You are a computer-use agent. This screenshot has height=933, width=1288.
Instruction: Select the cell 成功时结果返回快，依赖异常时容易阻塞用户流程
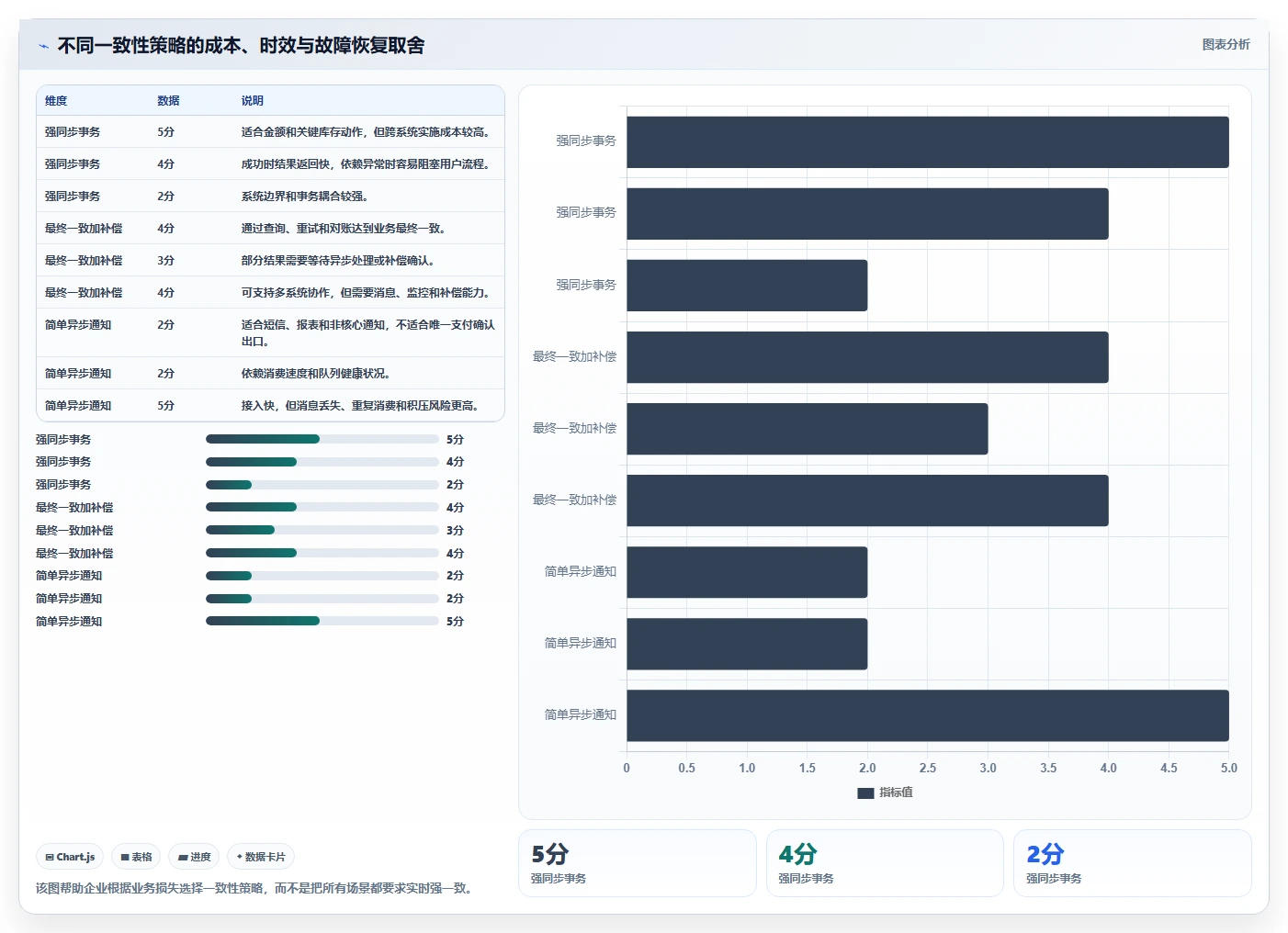coord(367,164)
